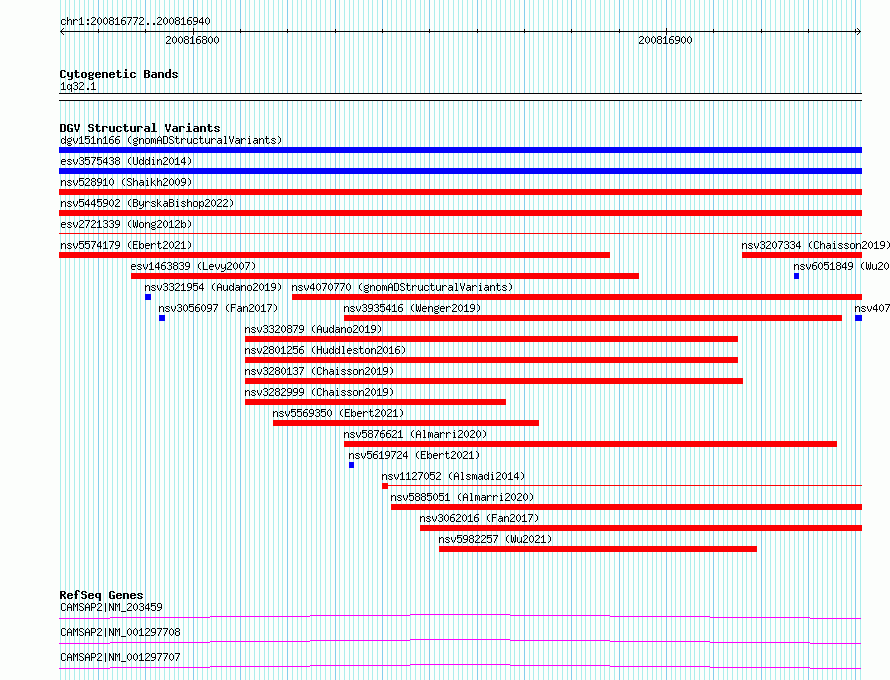Select nsv4070770 (gnomADStructuralVariants) label

pyautogui.click(x=402, y=287)
